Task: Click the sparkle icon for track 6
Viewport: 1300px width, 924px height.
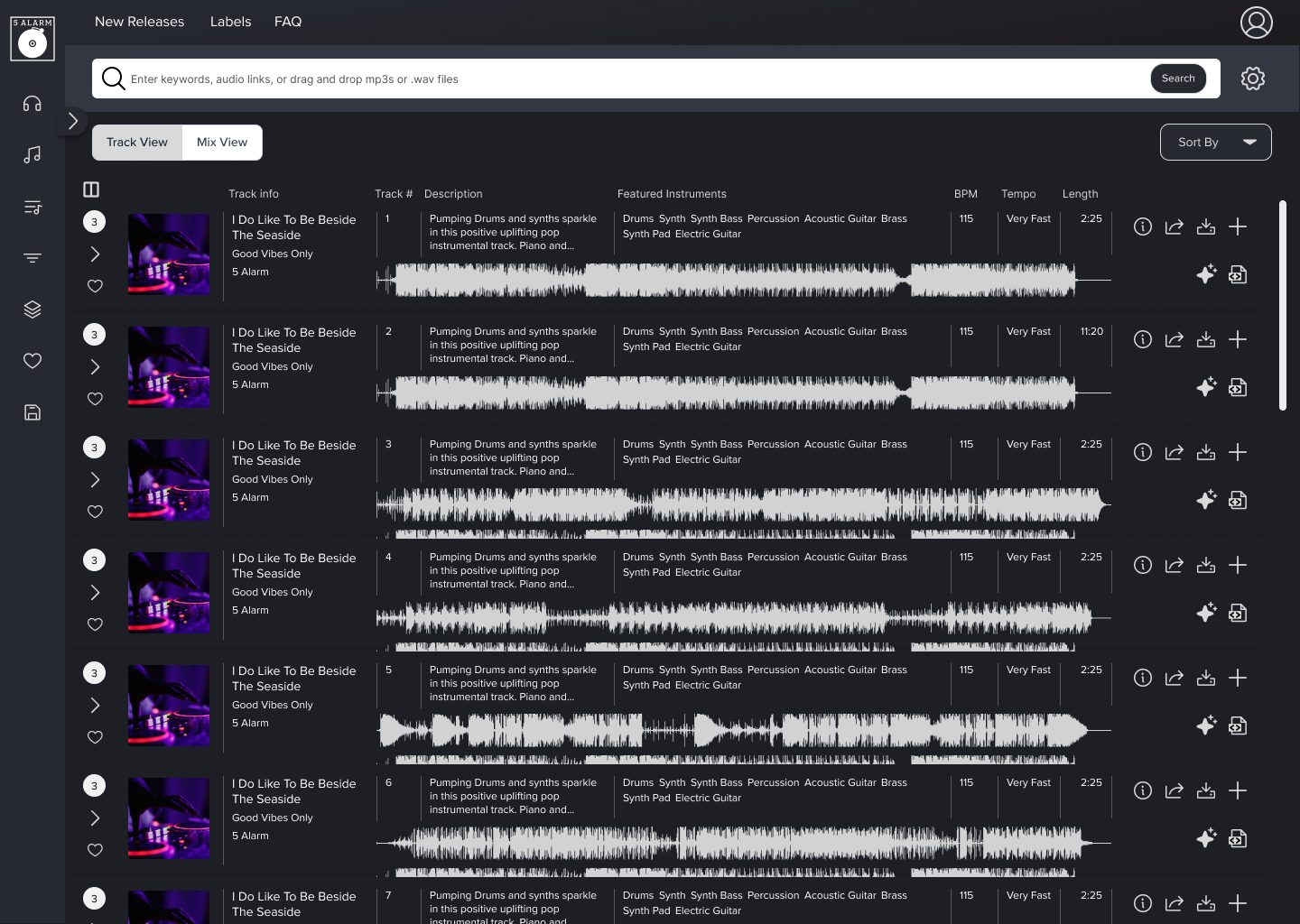Action: [1206, 838]
